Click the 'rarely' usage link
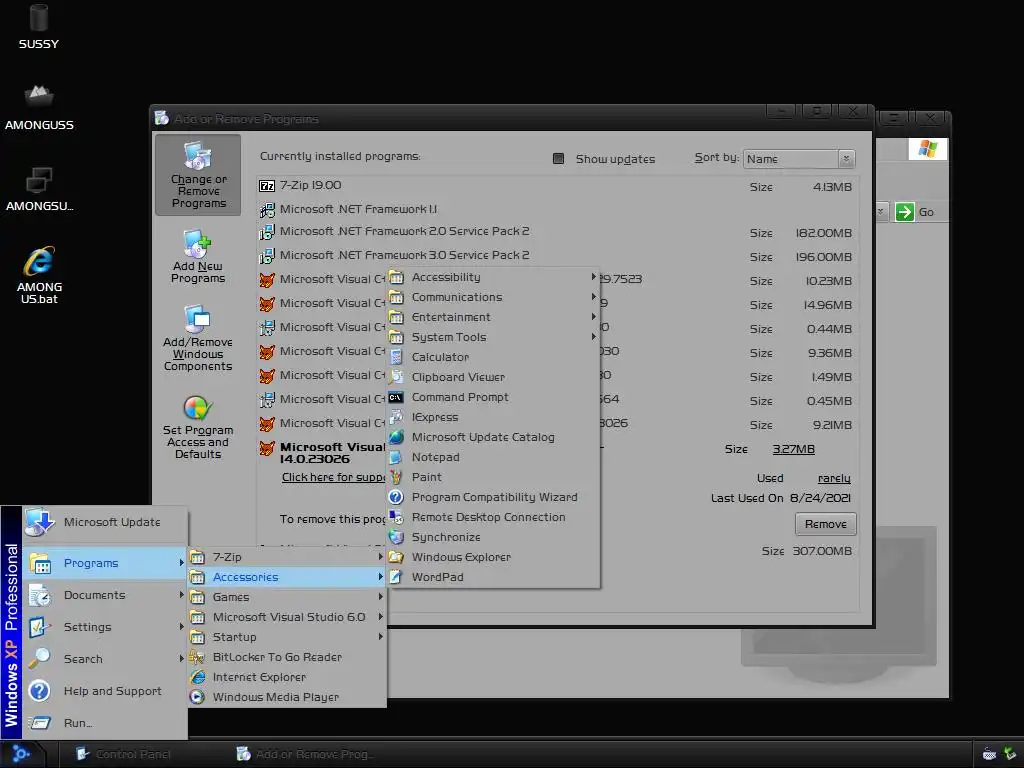The height and width of the screenshot is (768, 1024). (x=834, y=479)
